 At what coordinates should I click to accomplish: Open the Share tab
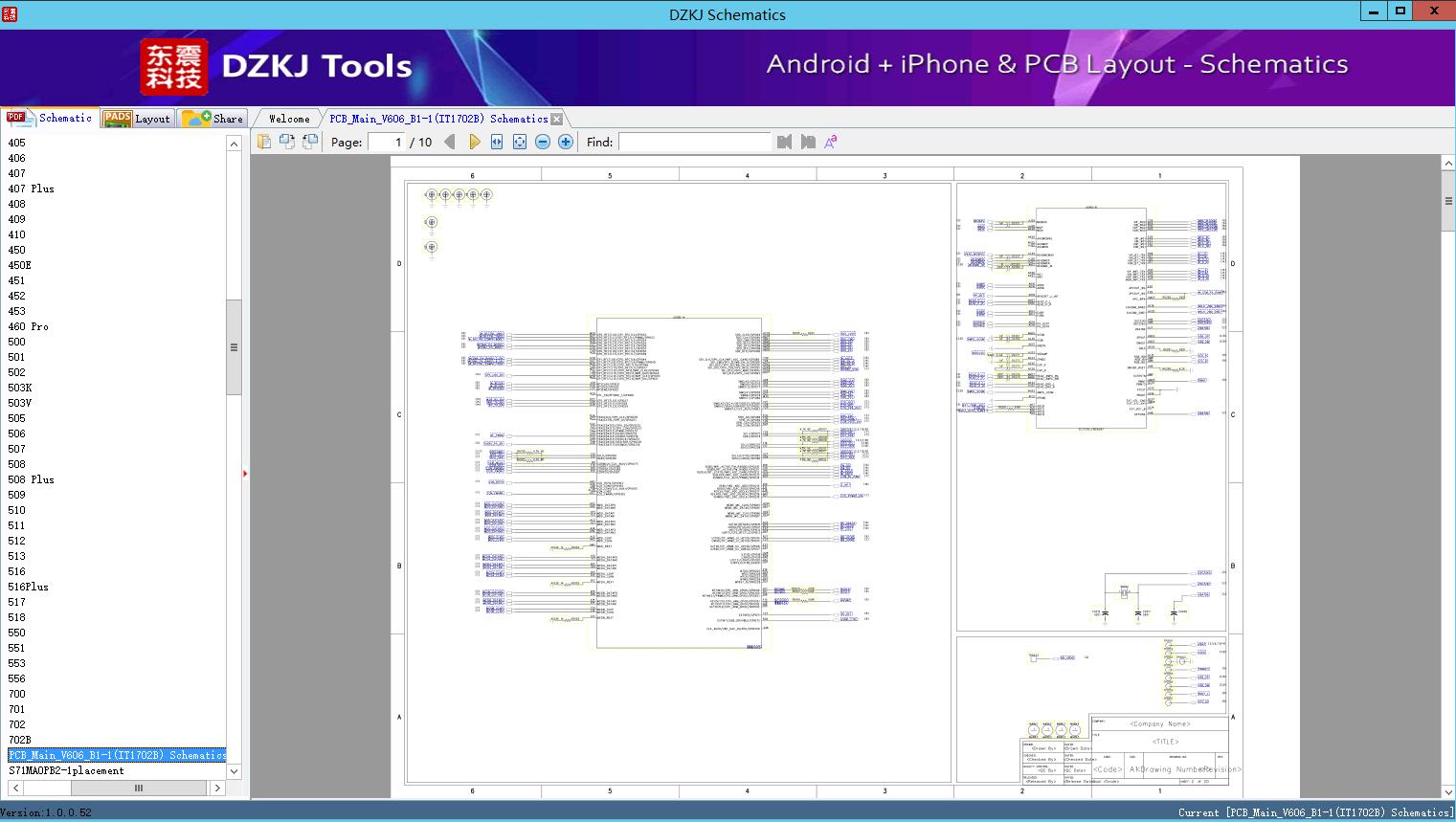pos(213,118)
